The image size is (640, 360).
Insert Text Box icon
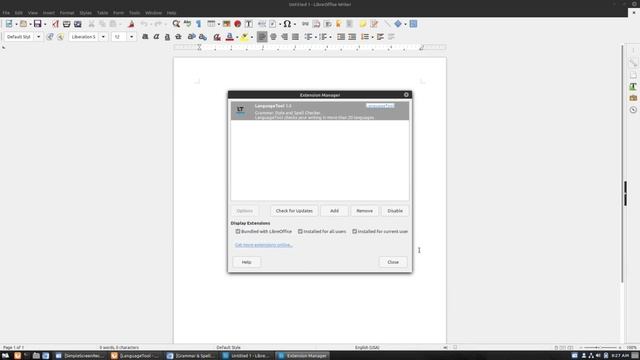[249, 24]
